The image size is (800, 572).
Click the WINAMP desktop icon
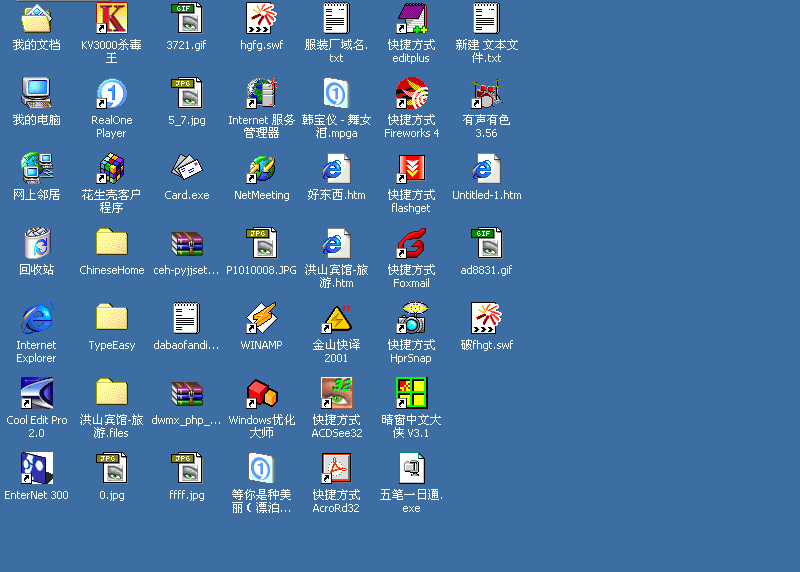pos(261,319)
